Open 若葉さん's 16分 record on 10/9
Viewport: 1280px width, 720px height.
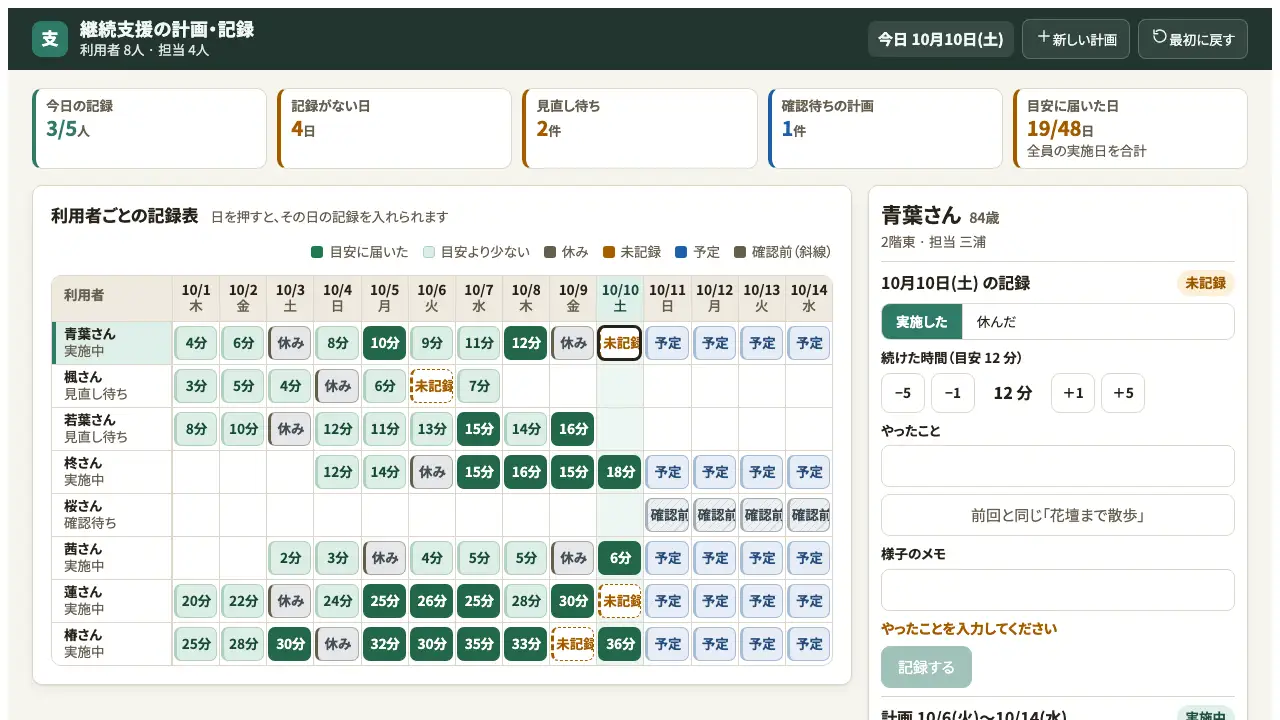click(573, 429)
